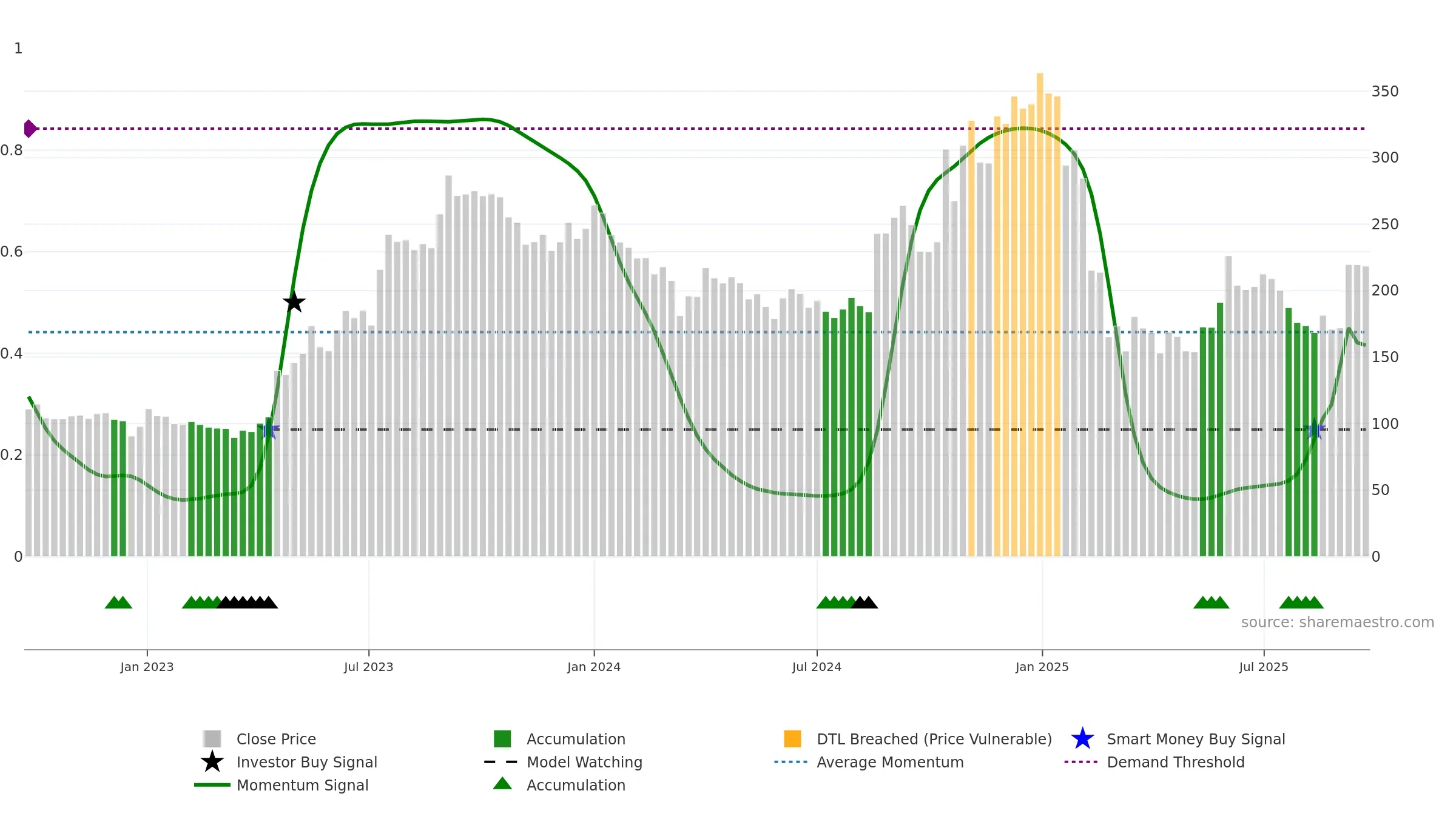Click the tallest orange bar near Jan 2025
Image resolution: width=1456 pixels, height=819 pixels.
[1040, 314]
